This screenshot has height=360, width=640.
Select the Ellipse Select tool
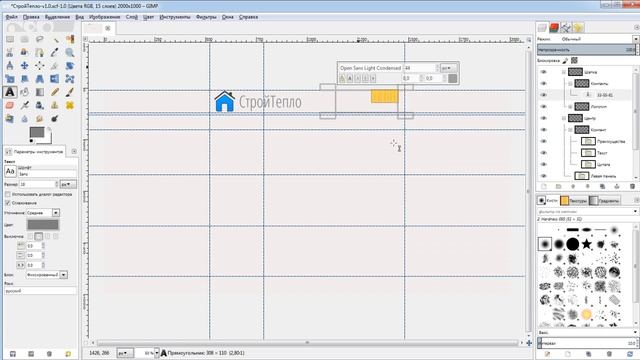point(25,39)
